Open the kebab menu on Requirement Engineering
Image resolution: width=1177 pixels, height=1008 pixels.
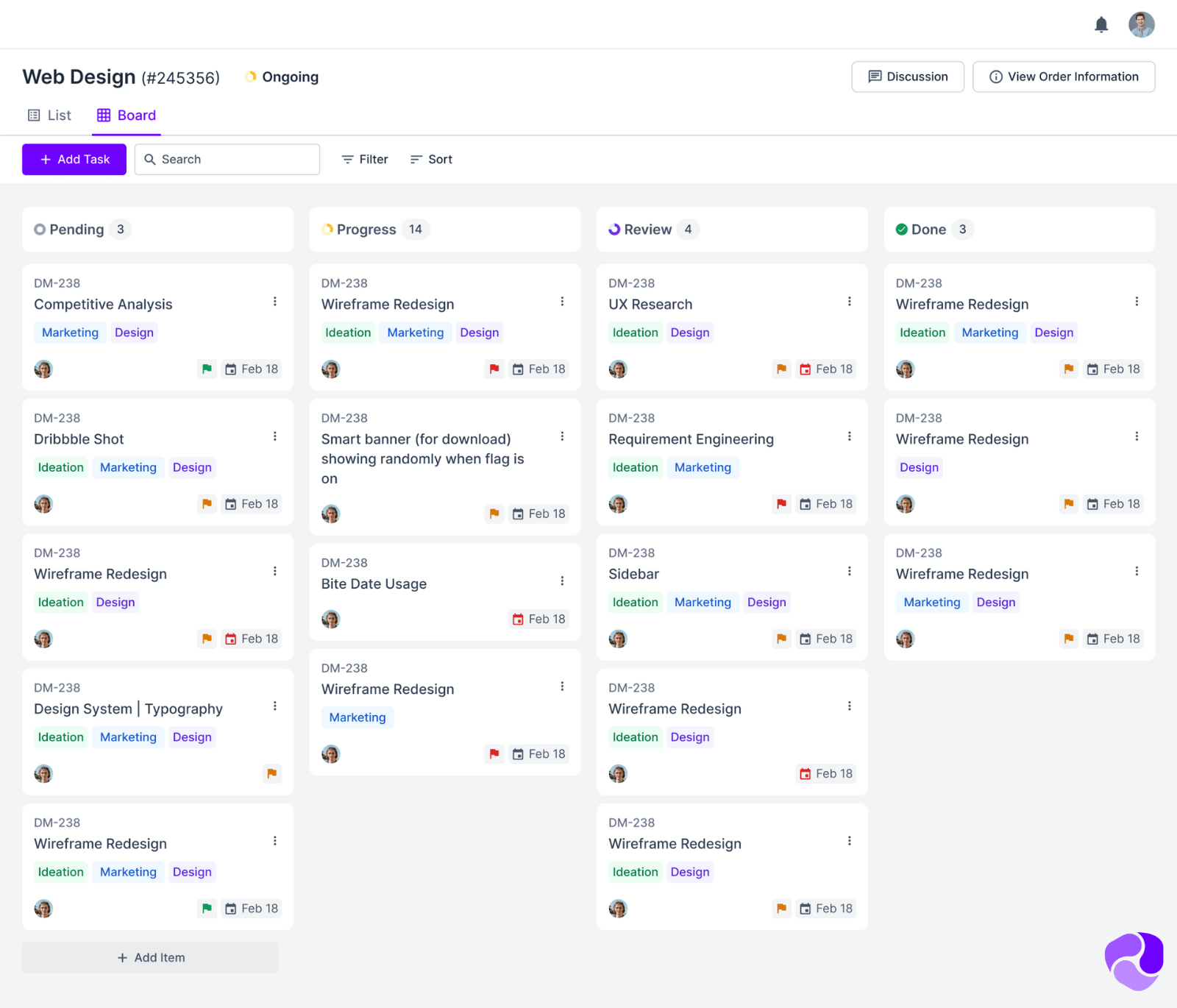(x=850, y=436)
